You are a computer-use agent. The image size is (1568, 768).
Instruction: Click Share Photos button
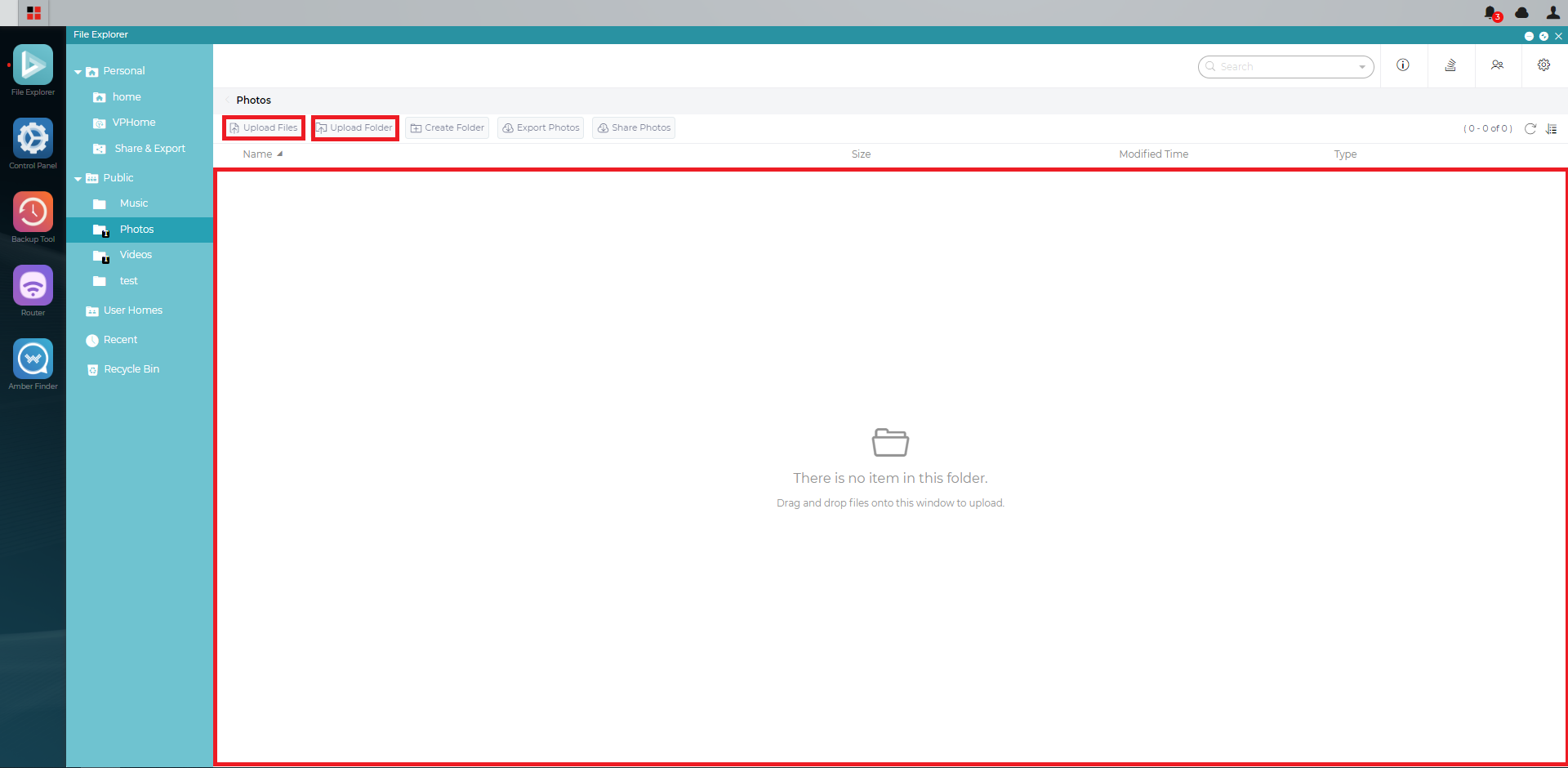point(634,128)
